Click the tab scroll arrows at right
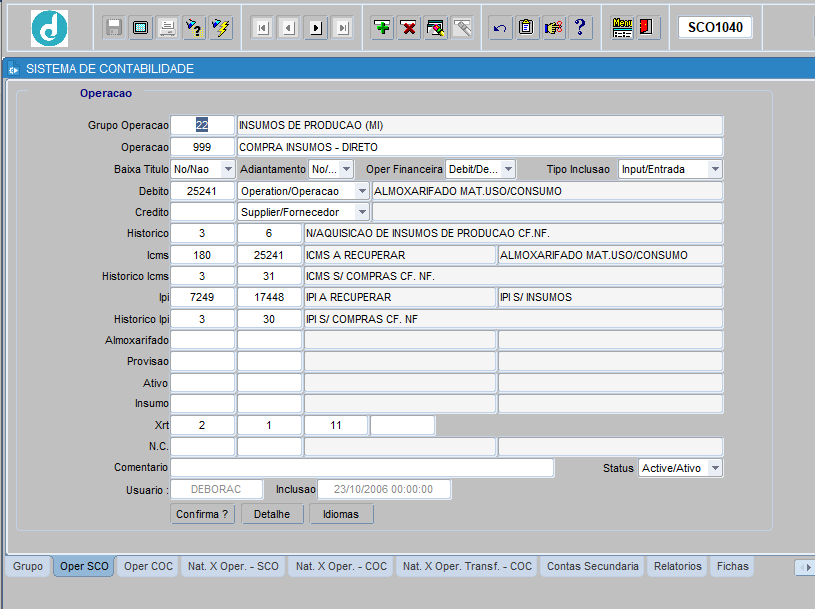Image resolution: width=815 pixels, height=609 pixels. click(x=805, y=567)
